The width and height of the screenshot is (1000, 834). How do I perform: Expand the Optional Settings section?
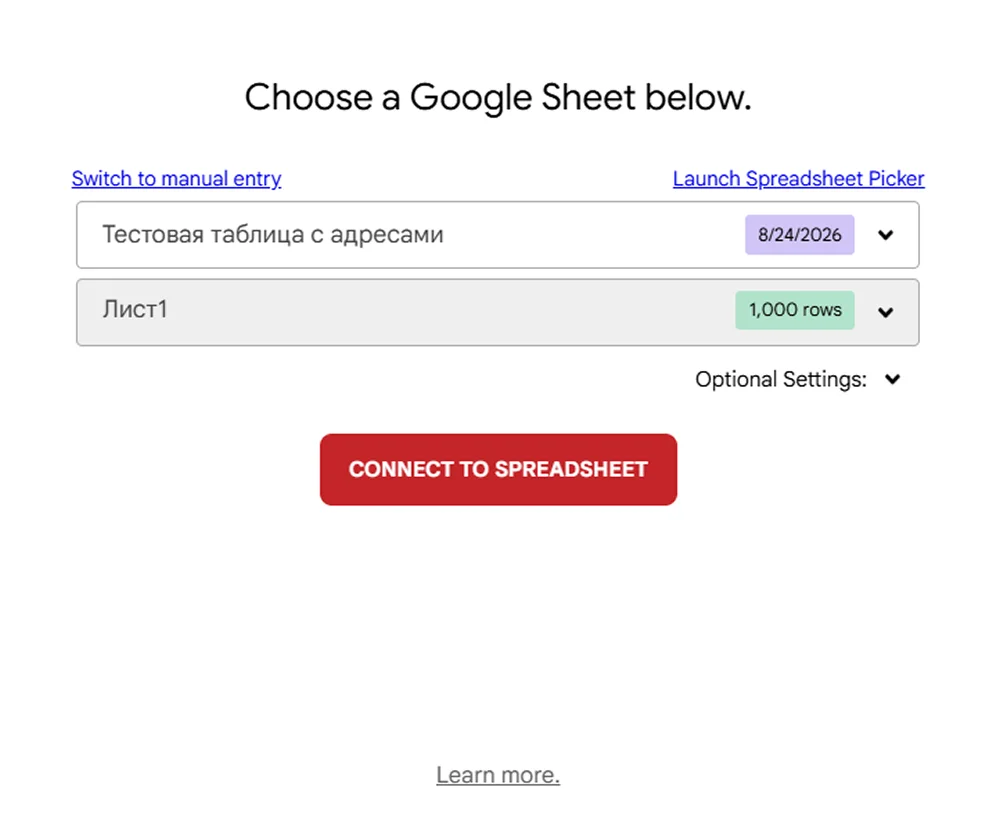click(798, 379)
